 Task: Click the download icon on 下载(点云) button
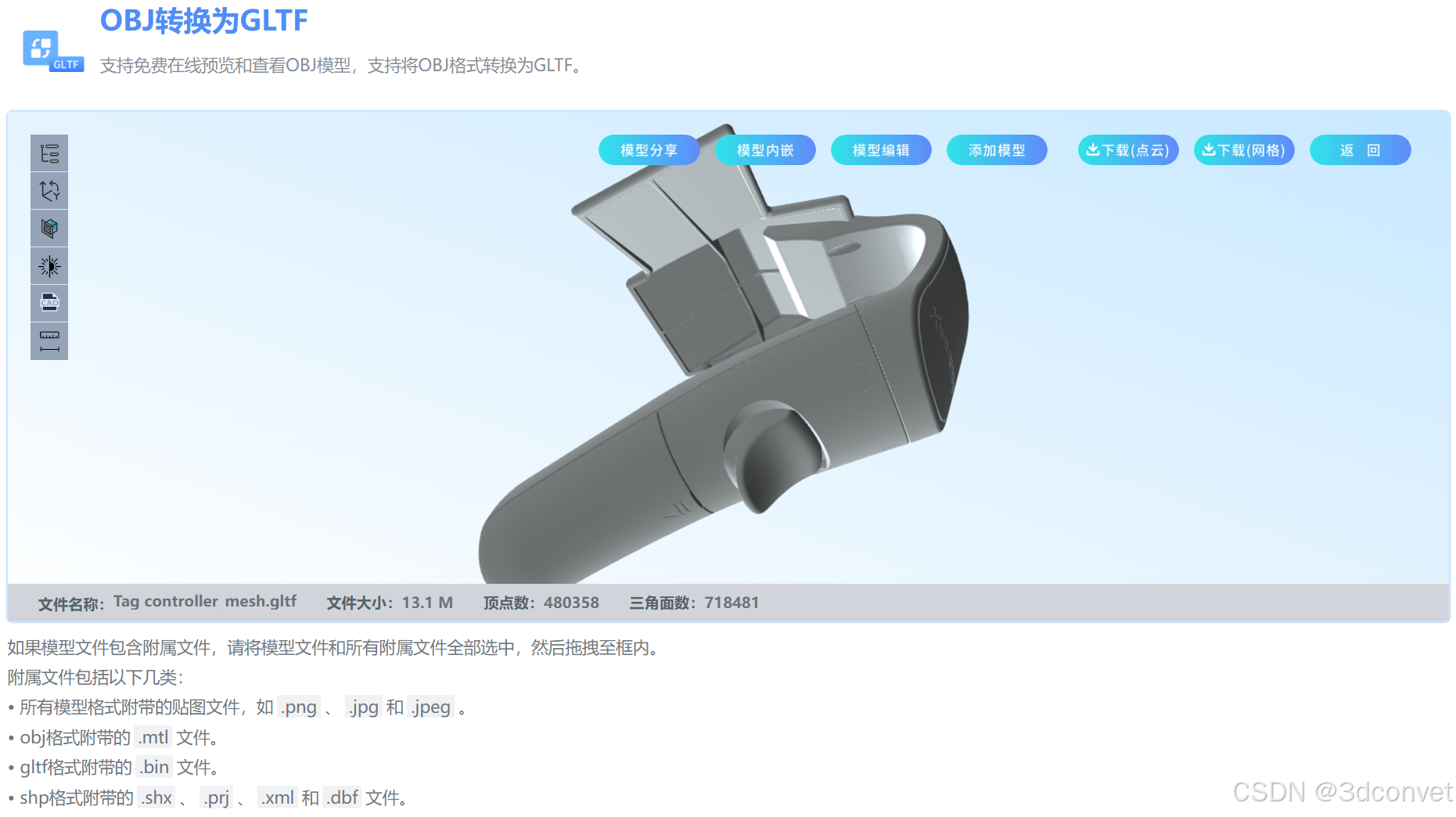[x=1095, y=149]
